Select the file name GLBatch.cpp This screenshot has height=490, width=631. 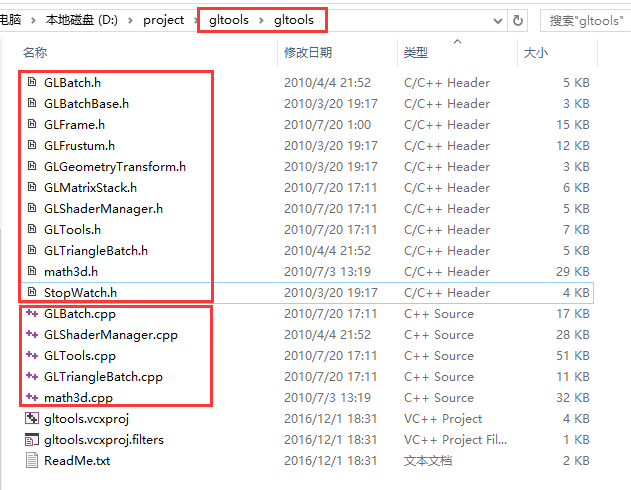pyautogui.click(x=80, y=313)
